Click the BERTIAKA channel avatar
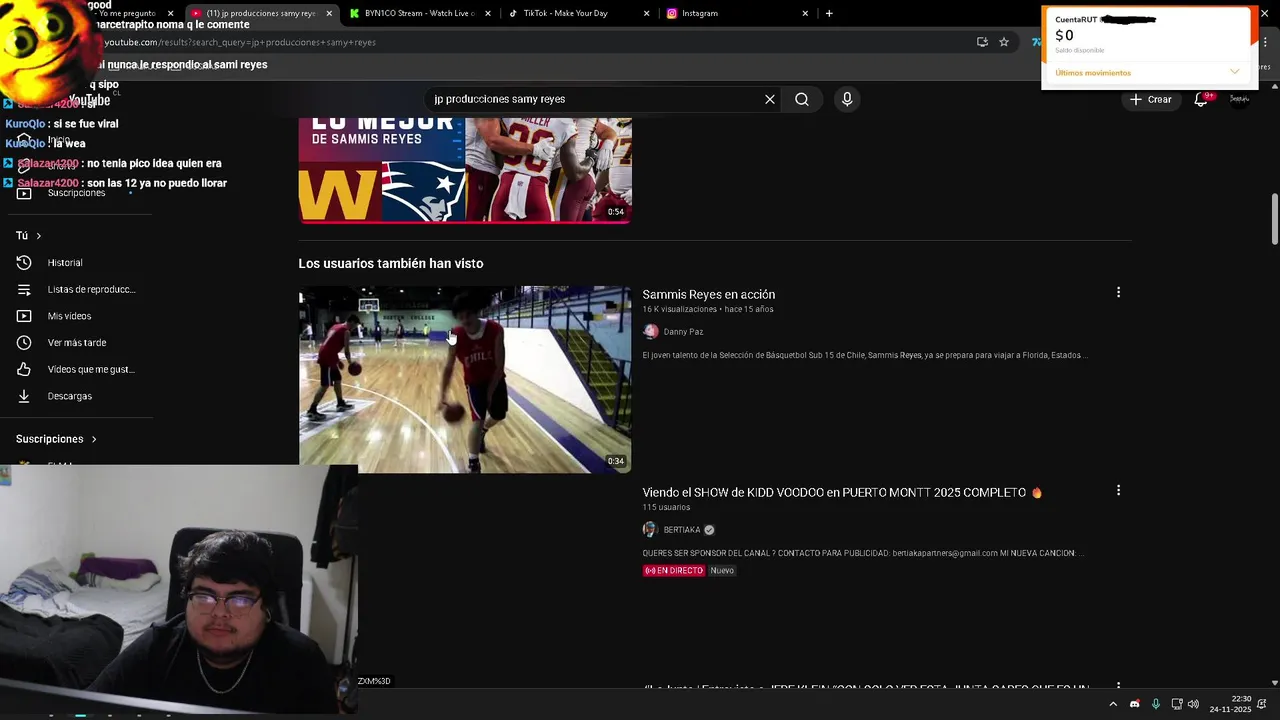The width and height of the screenshot is (1280, 720). tap(650, 529)
